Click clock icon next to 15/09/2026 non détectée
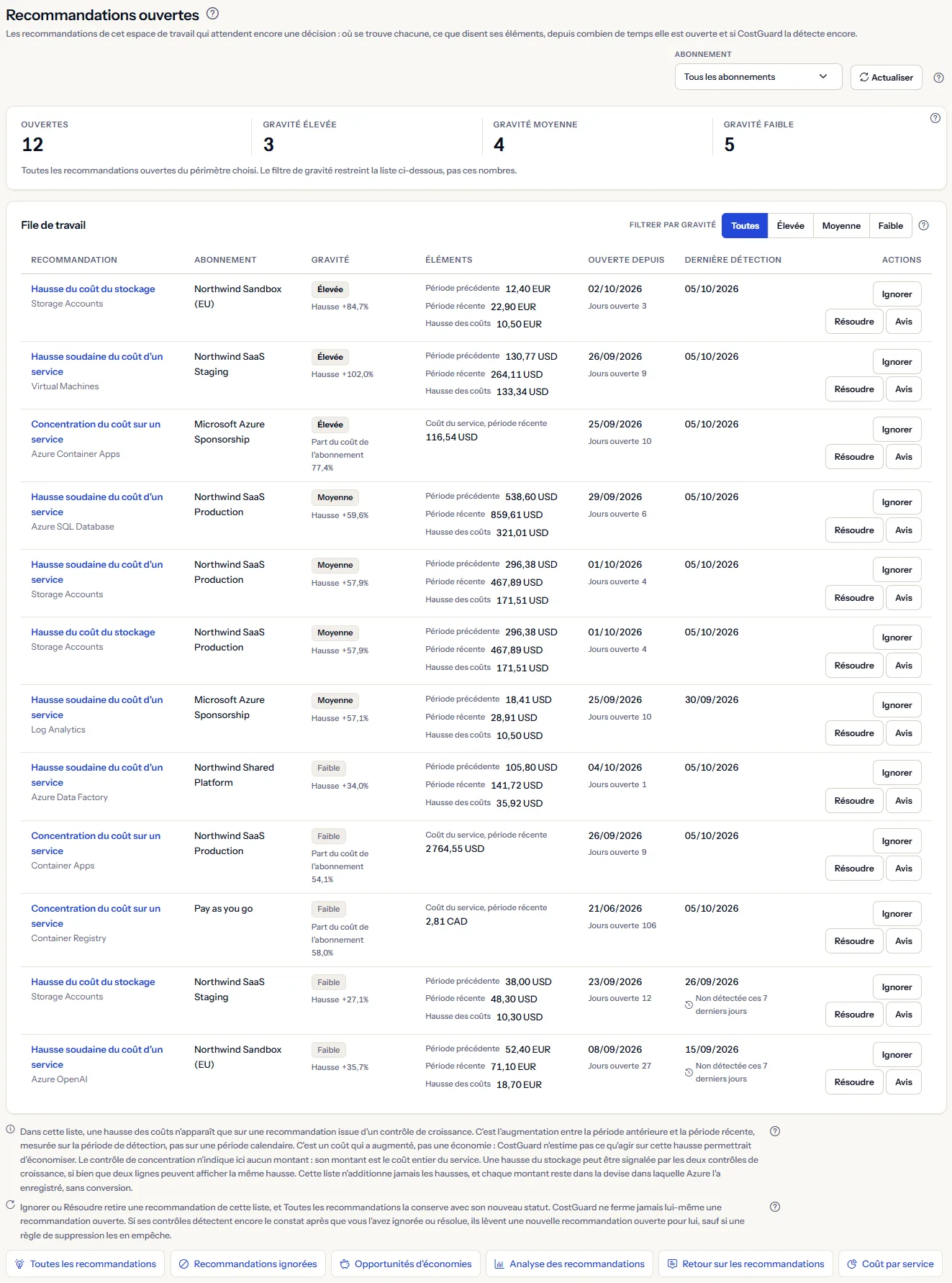This screenshot has width=952, height=1283. [x=689, y=1072]
